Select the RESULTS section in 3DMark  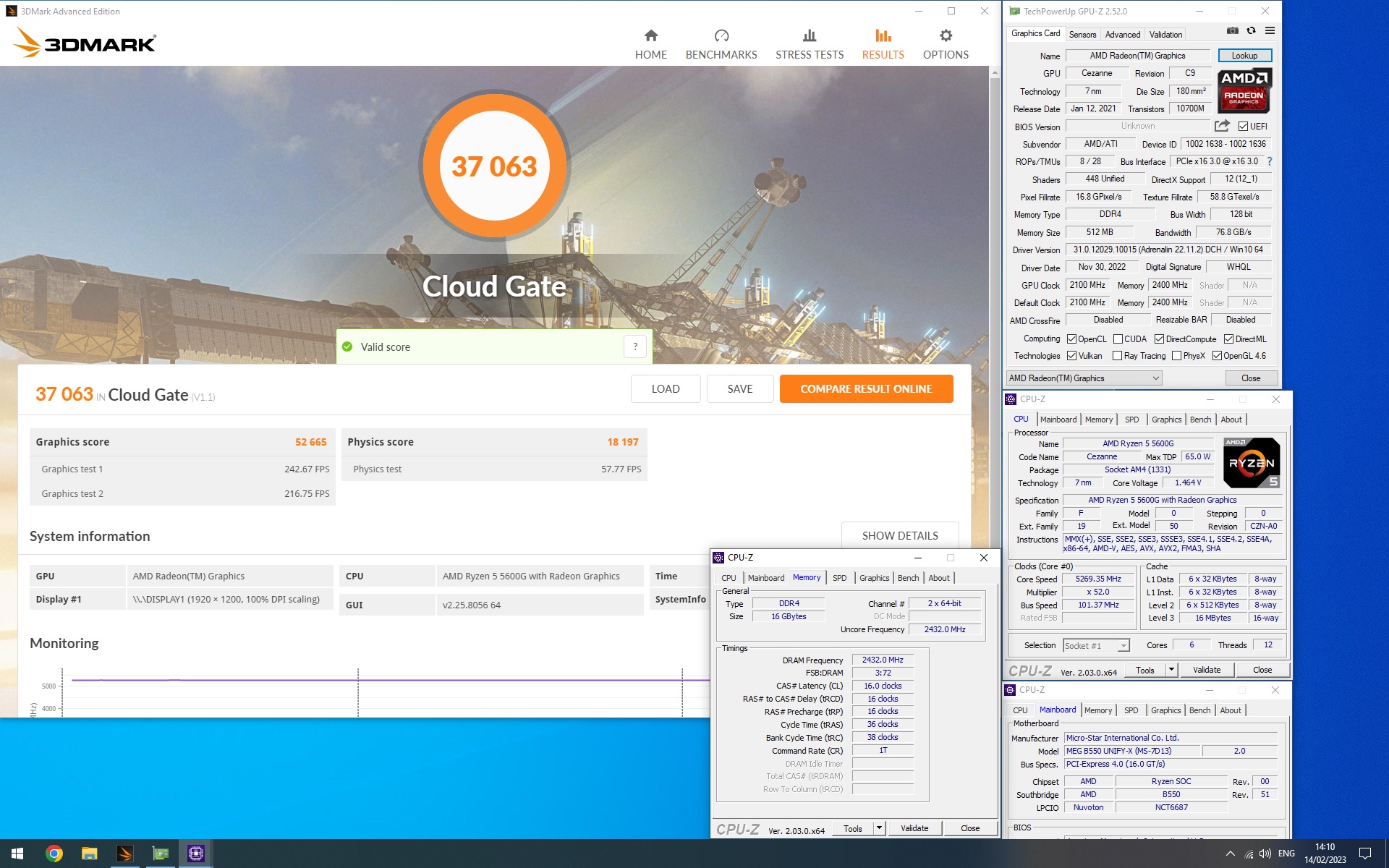(x=883, y=45)
